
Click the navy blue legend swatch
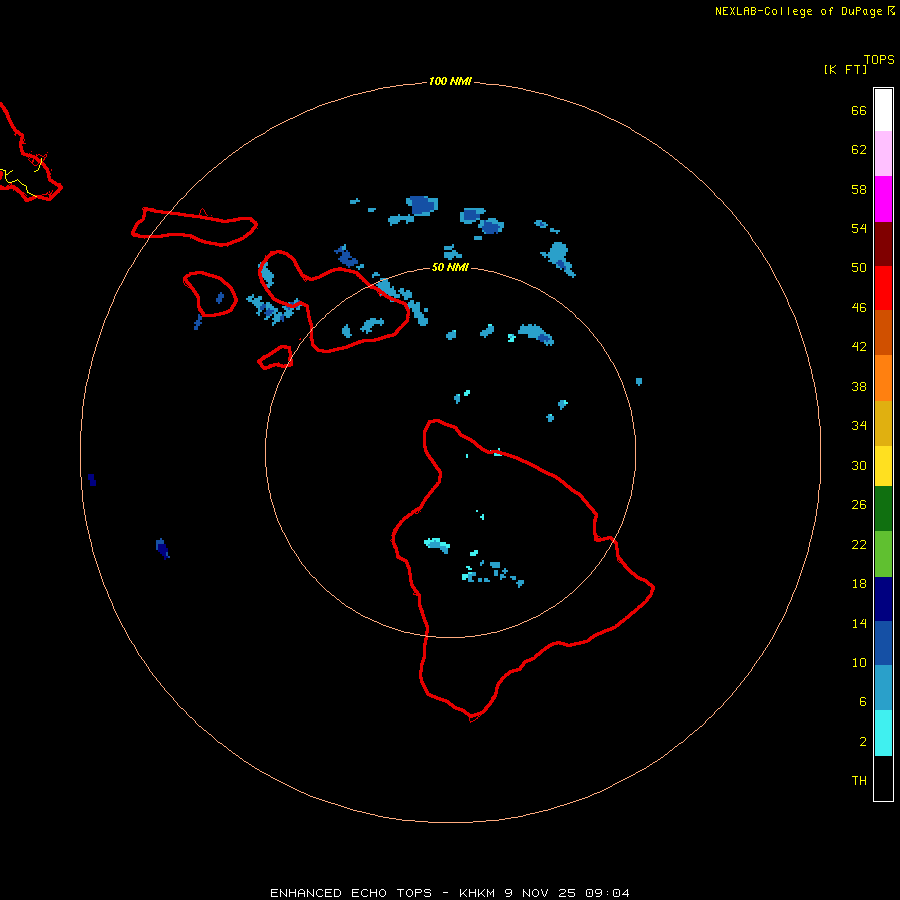[x=883, y=599]
